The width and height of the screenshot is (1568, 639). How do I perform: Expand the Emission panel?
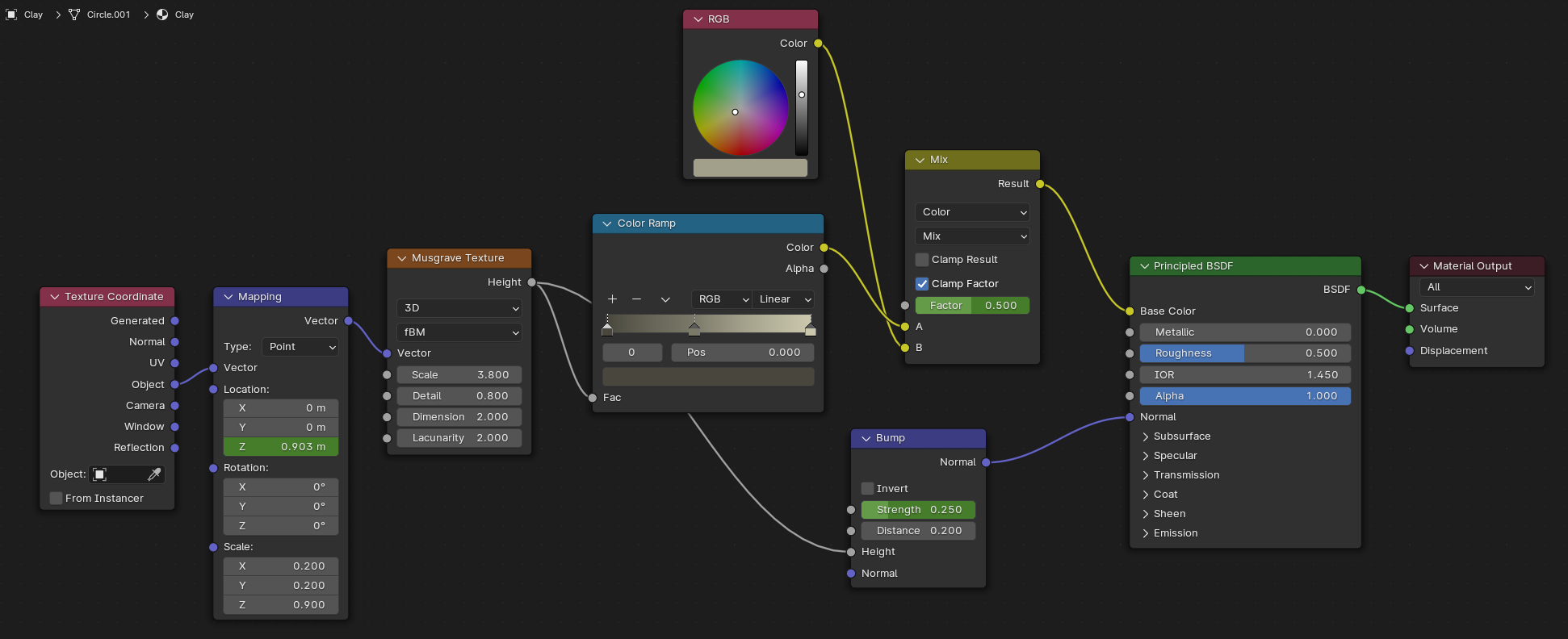coord(1146,533)
